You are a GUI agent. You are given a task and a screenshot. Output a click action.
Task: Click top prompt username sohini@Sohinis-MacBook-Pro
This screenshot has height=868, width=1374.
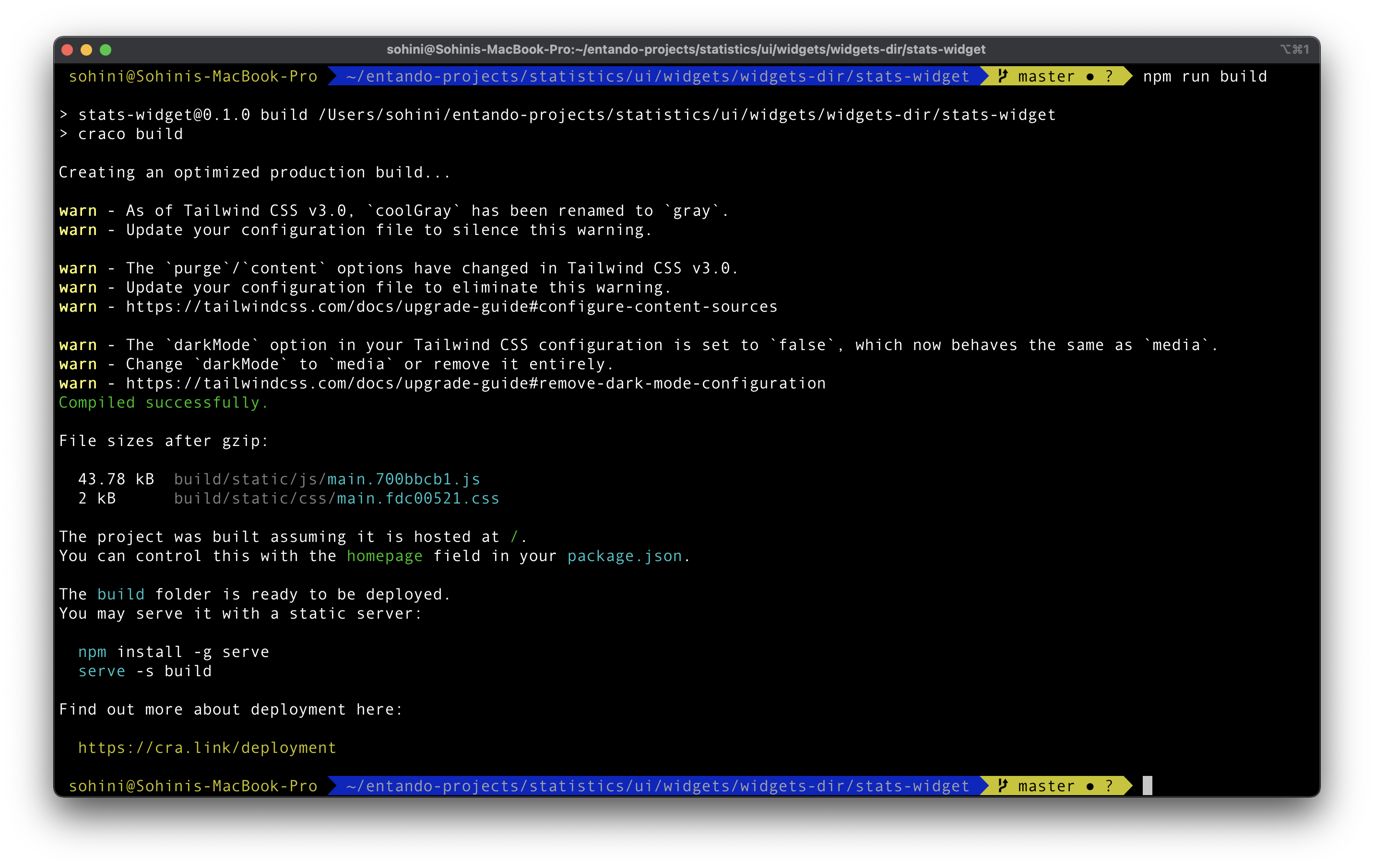pos(193,76)
